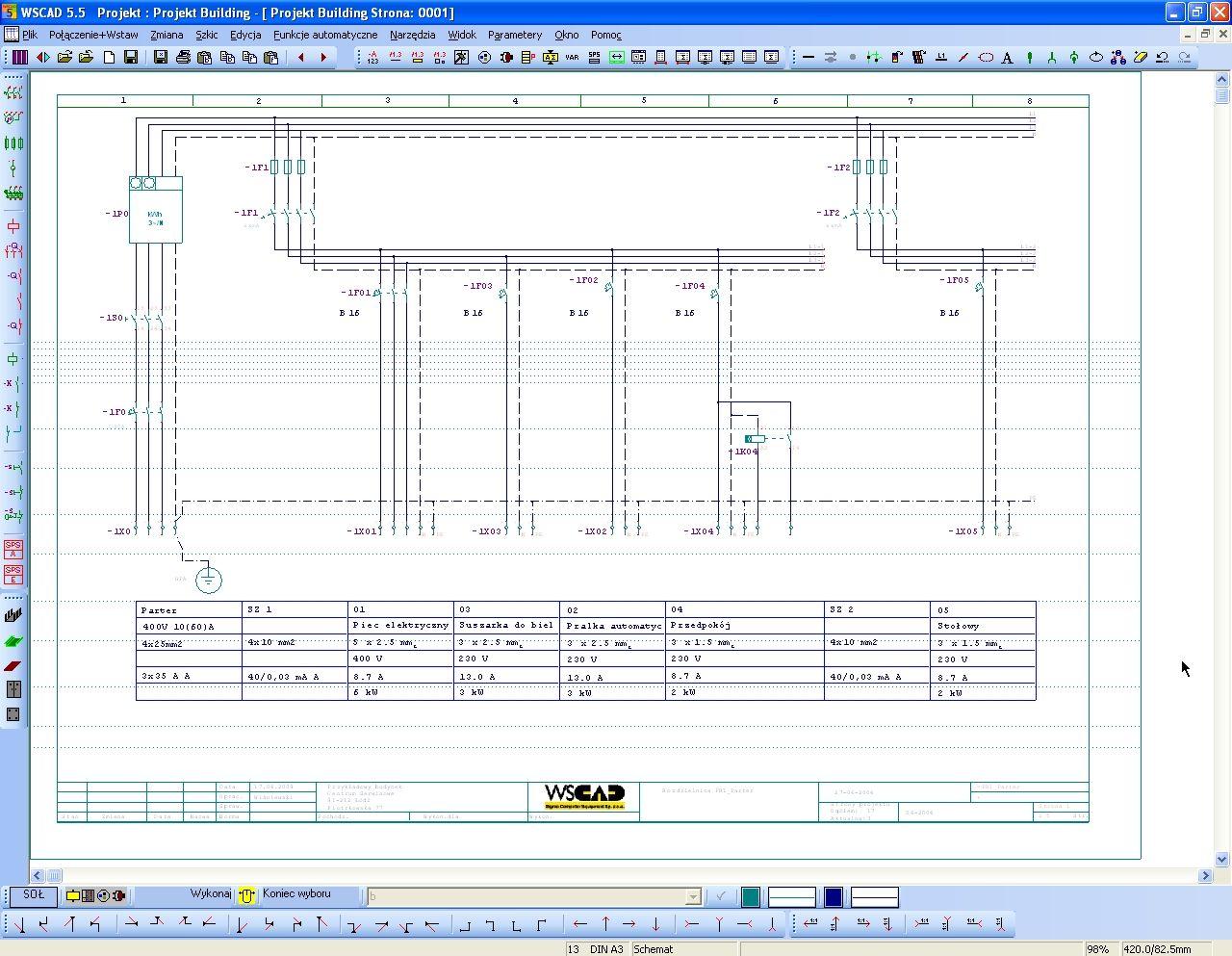Image resolution: width=1232 pixels, height=956 pixels.
Task: Click the red up arrow connection icon
Action: [605, 924]
